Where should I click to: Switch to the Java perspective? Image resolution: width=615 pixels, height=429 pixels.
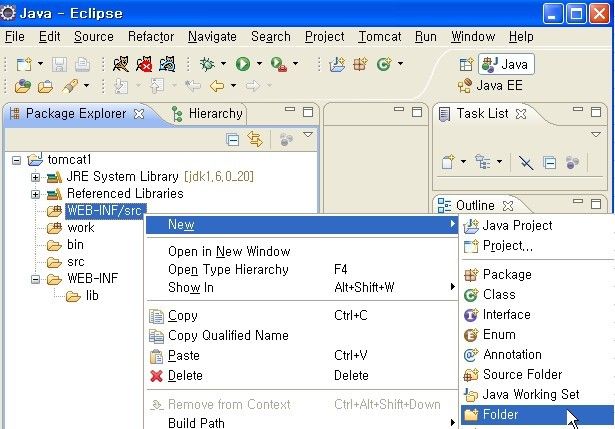click(506, 64)
